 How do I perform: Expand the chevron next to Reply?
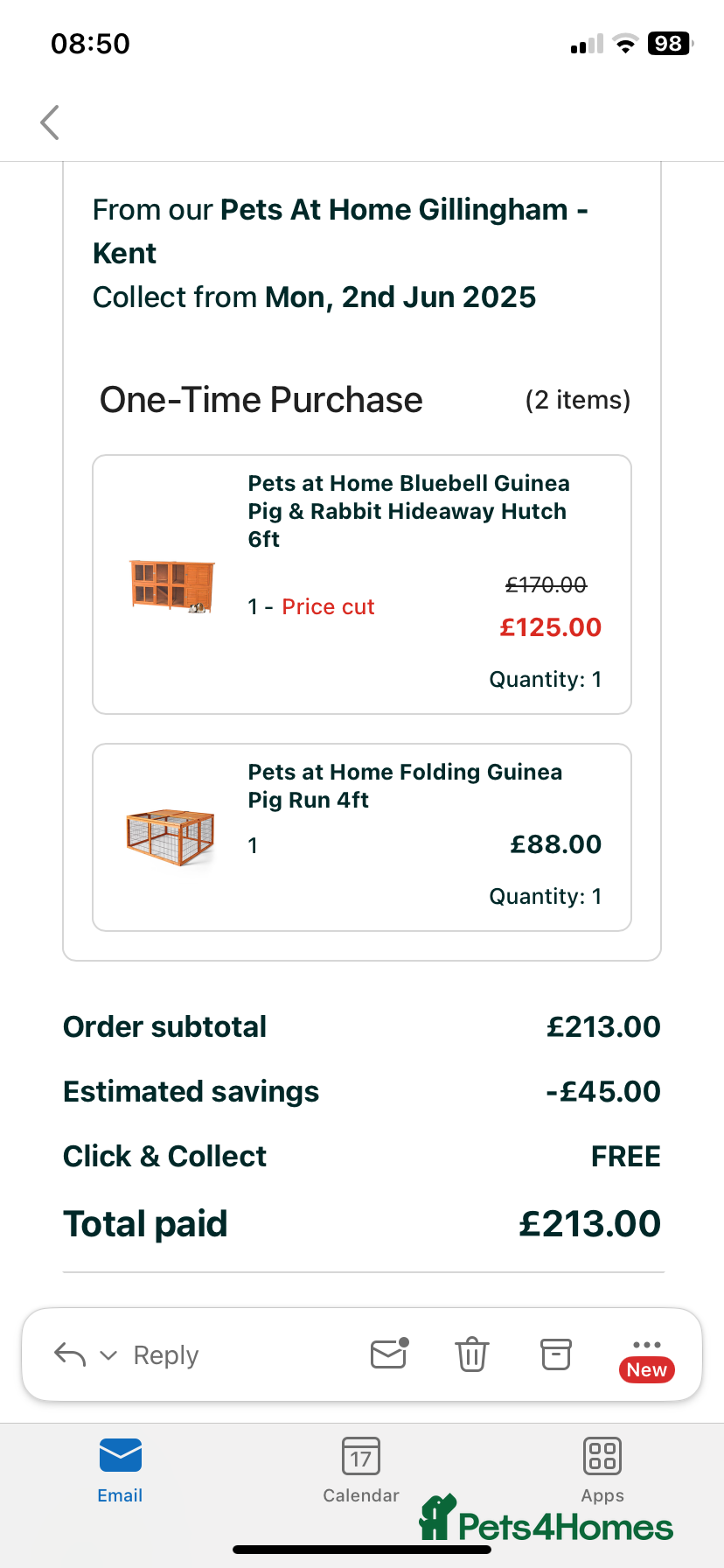click(x=107, y=1355)
